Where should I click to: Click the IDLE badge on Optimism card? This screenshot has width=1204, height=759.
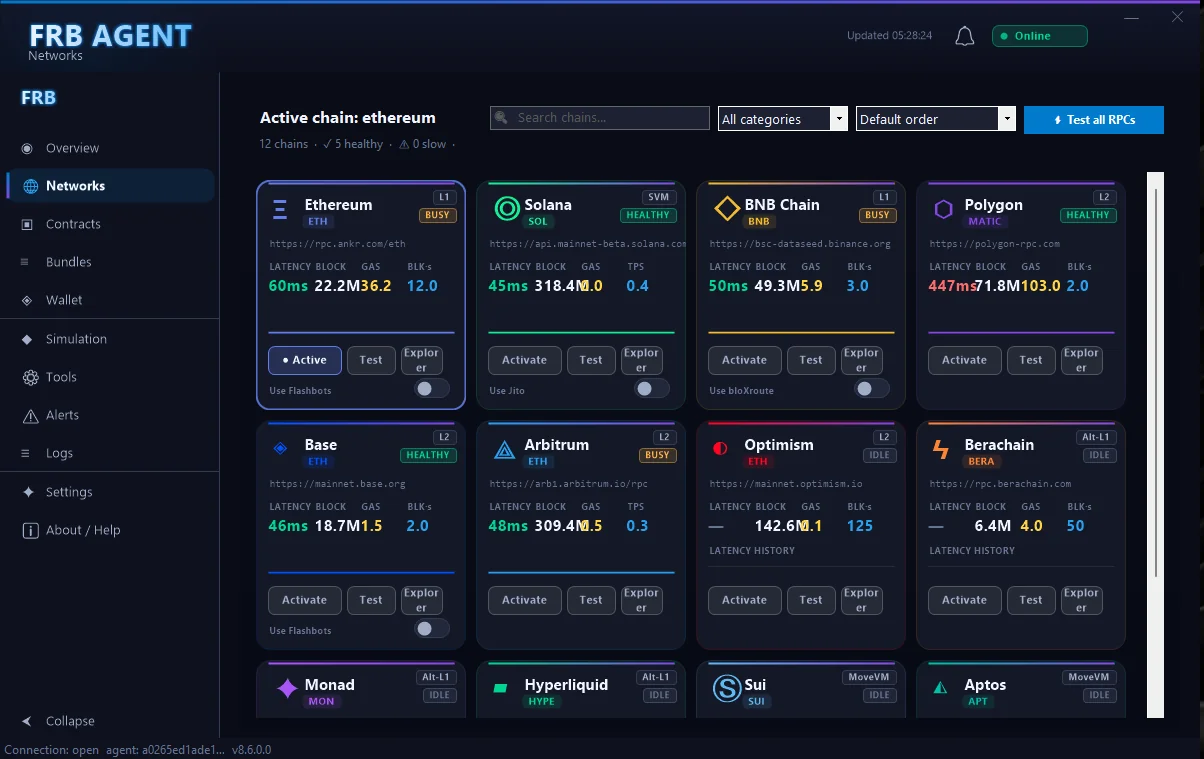coord(879,455)
